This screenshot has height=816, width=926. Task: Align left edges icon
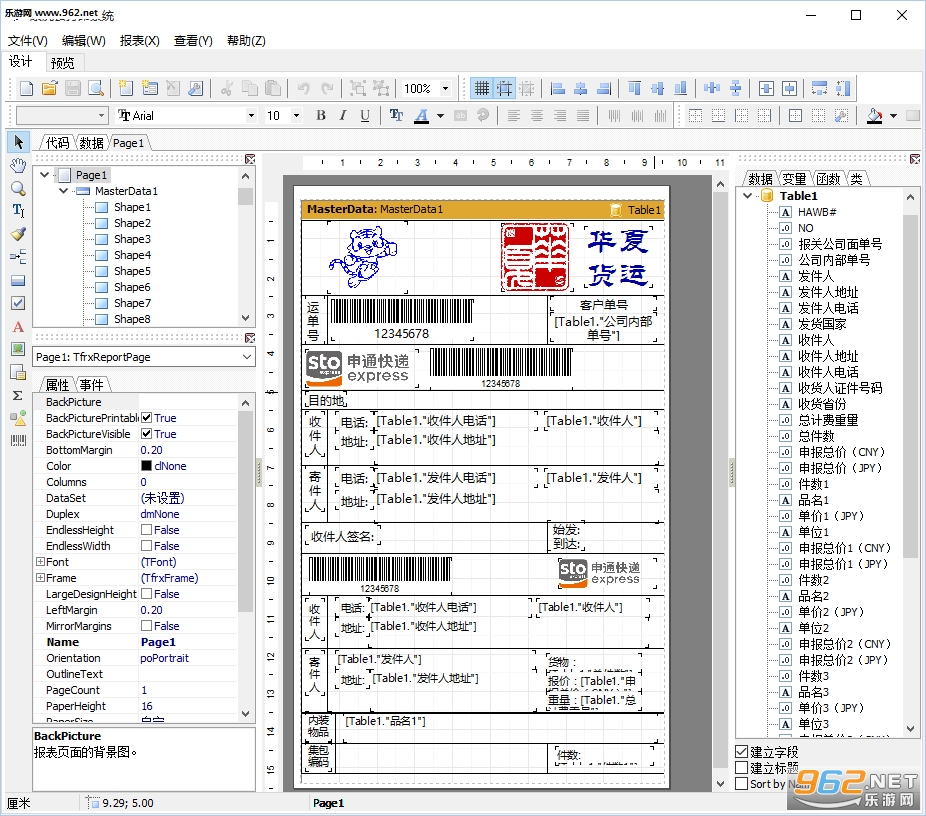pyautogui.click(x=557, y=89)
